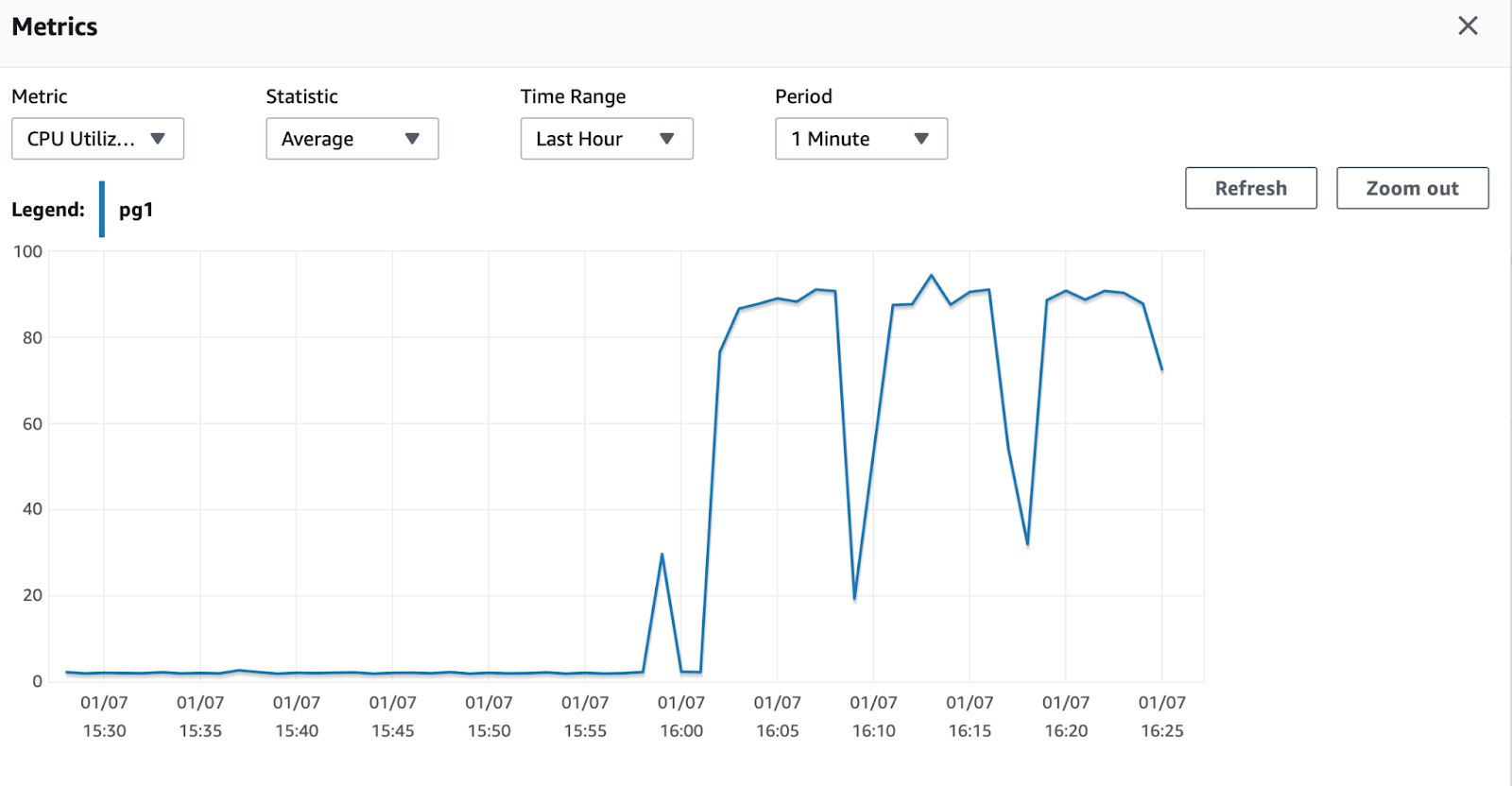This screenshot has height=786, width=1512.
Task: Click the 01/07 16:10 x-axis label
Action: (873, 716)
